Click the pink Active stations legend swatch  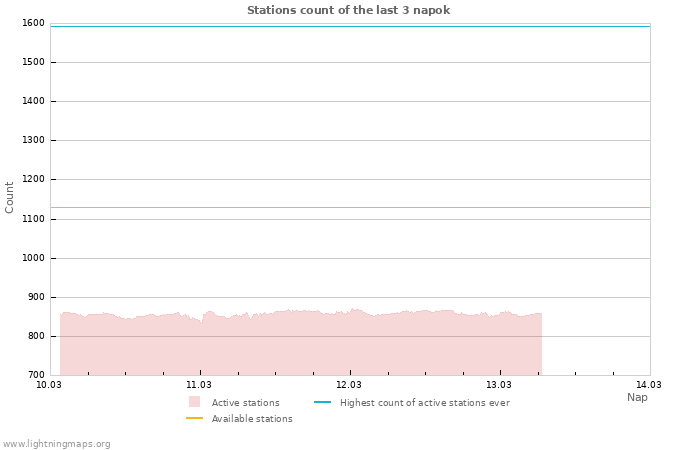point(194,402)
